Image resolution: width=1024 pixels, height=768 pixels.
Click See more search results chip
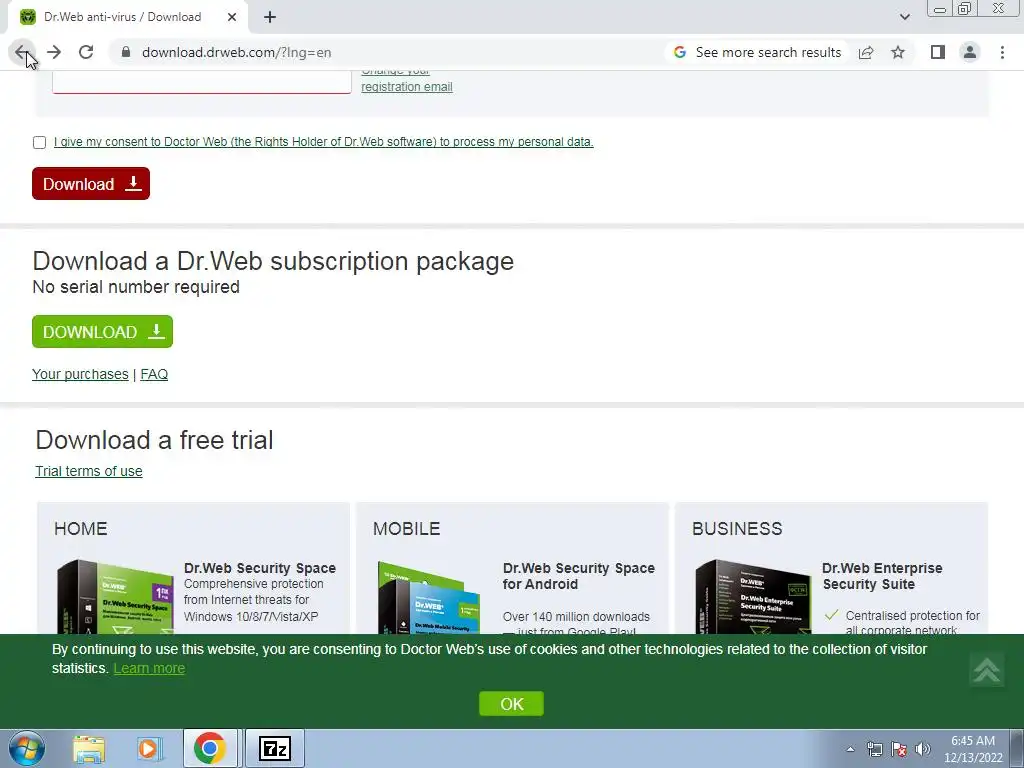click(758, 52)
